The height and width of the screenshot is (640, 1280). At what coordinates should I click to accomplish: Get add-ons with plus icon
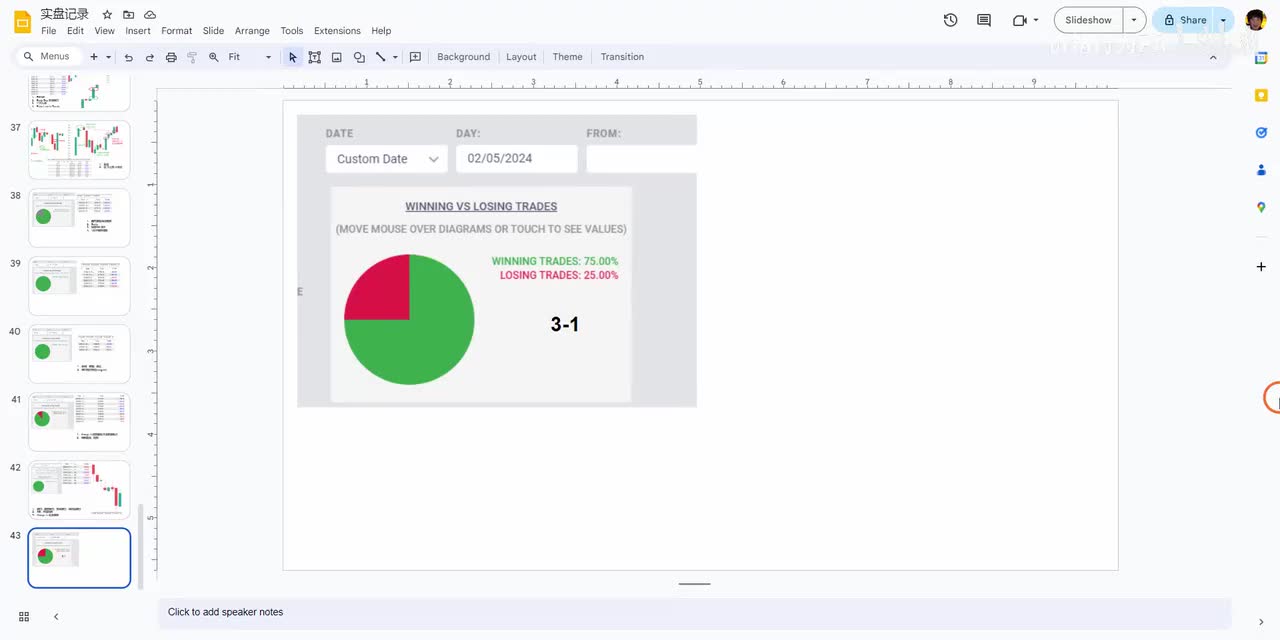point(1261,267)
